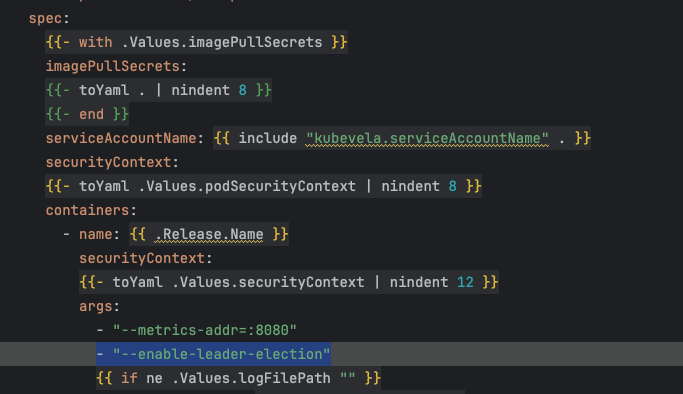Screen dimensions: 683x394
Task: Click the "include" keyword
Action: (267, 138)
